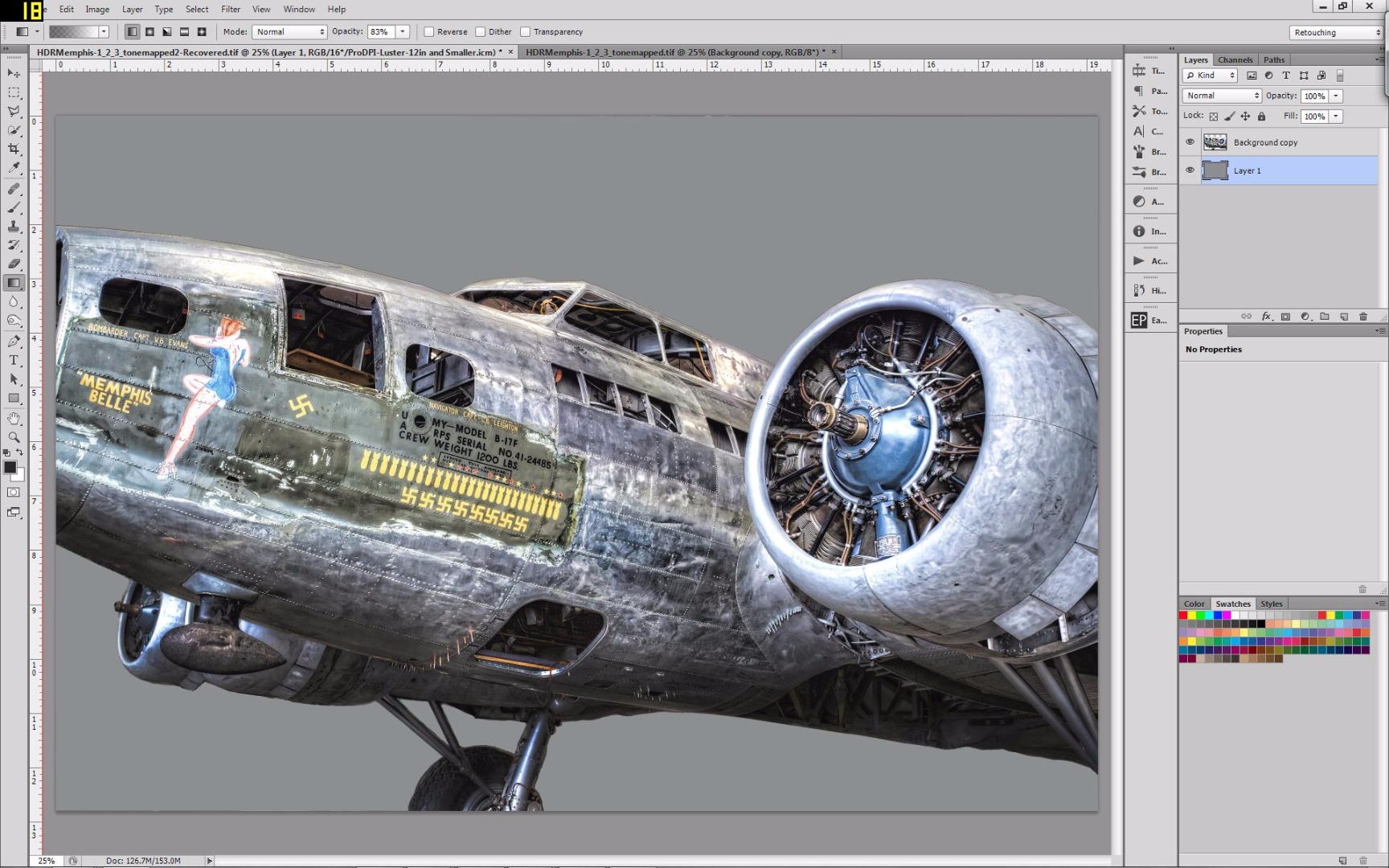Open the Filter menu
Screen dimensions: 1389x868
231,10
